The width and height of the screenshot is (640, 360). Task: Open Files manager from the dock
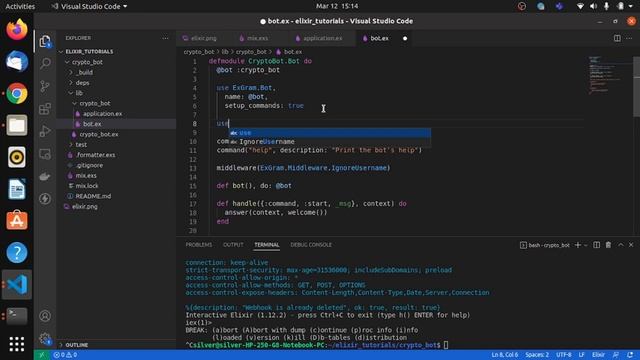point(17,125)
